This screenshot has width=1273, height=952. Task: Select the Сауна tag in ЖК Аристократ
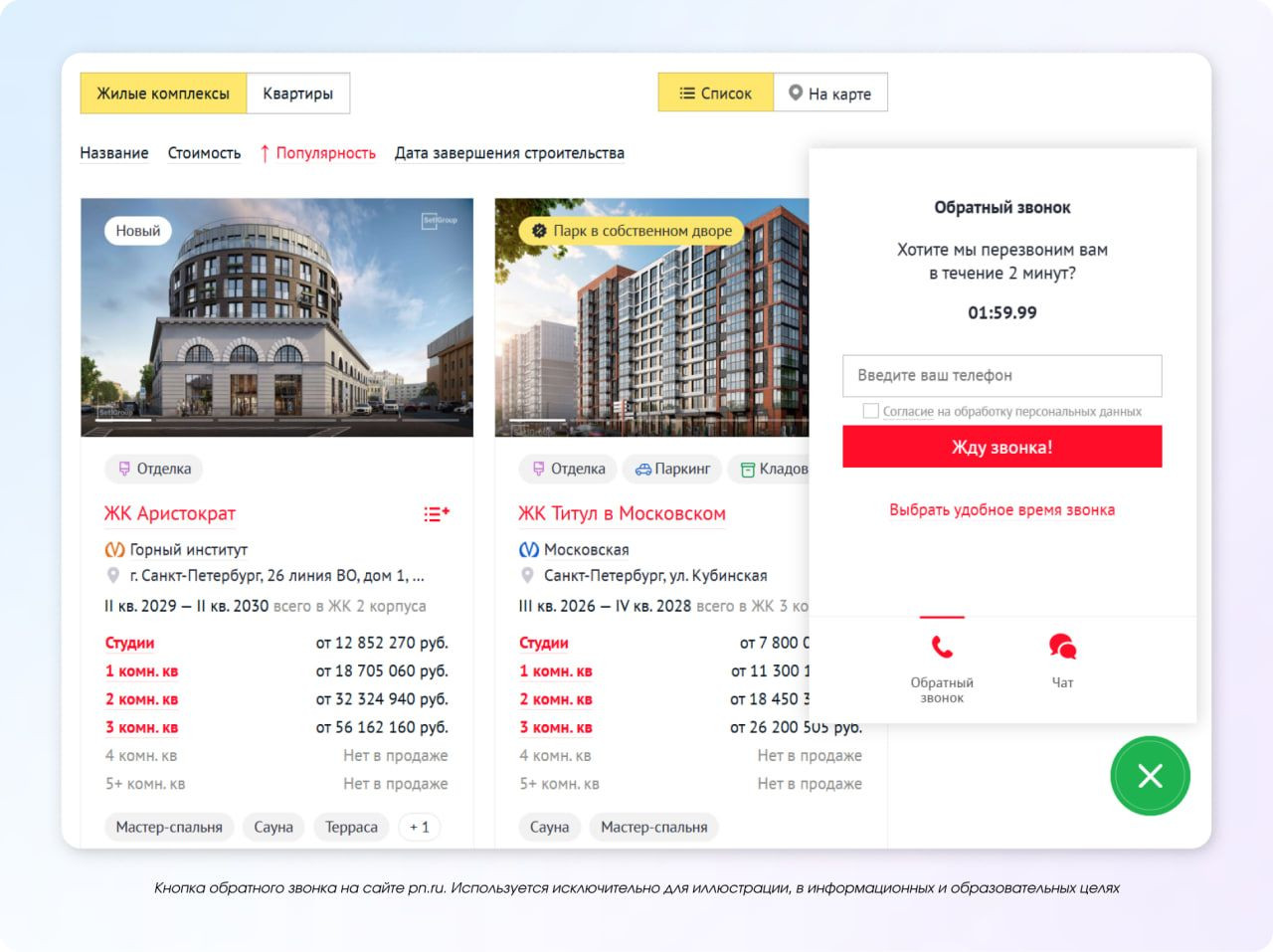(x=273, y=827)
